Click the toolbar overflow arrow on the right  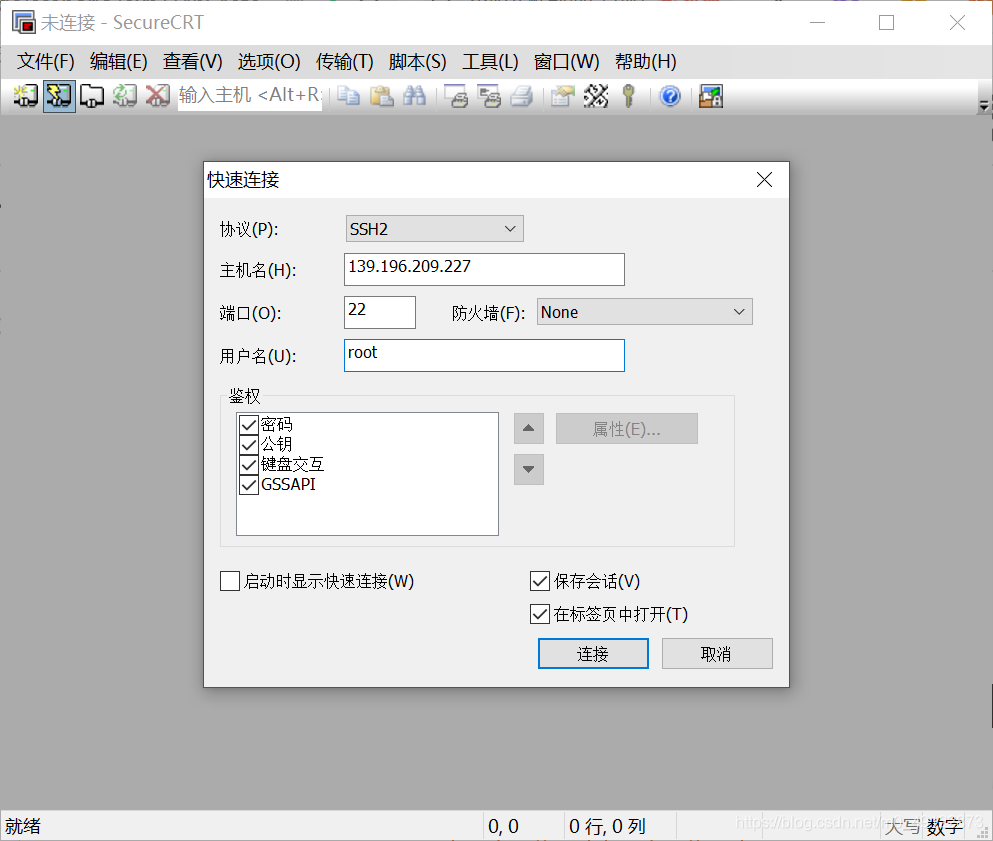tap(983, 103)
